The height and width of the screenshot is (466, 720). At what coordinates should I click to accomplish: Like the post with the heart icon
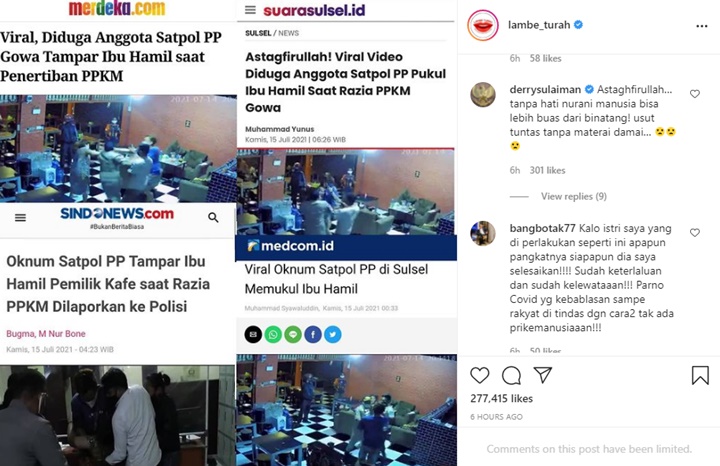pyautogui.click(x=480, y=376)
